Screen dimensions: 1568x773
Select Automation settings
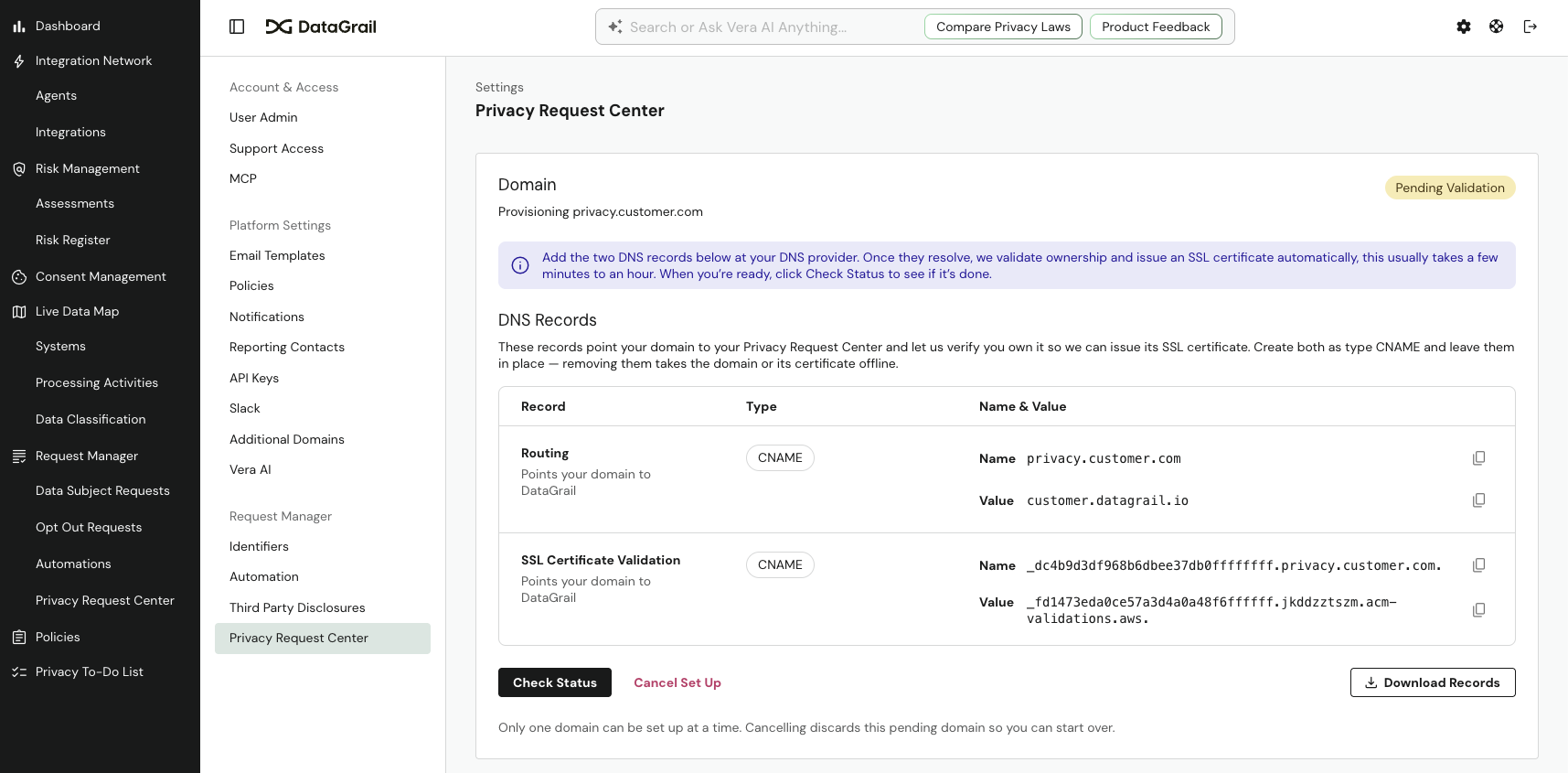pos(264,577)
